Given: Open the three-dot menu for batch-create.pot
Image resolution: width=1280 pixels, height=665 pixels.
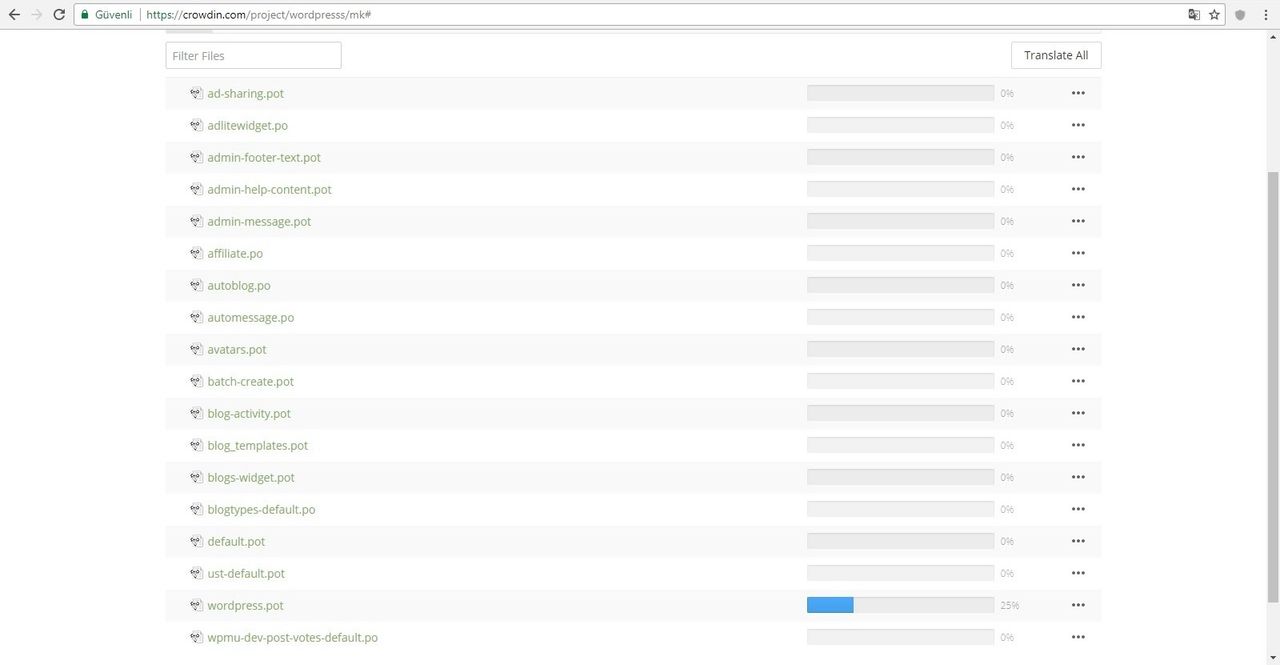Looking at the screenshot, I should pyautogui.click(x=1078, y=381).
